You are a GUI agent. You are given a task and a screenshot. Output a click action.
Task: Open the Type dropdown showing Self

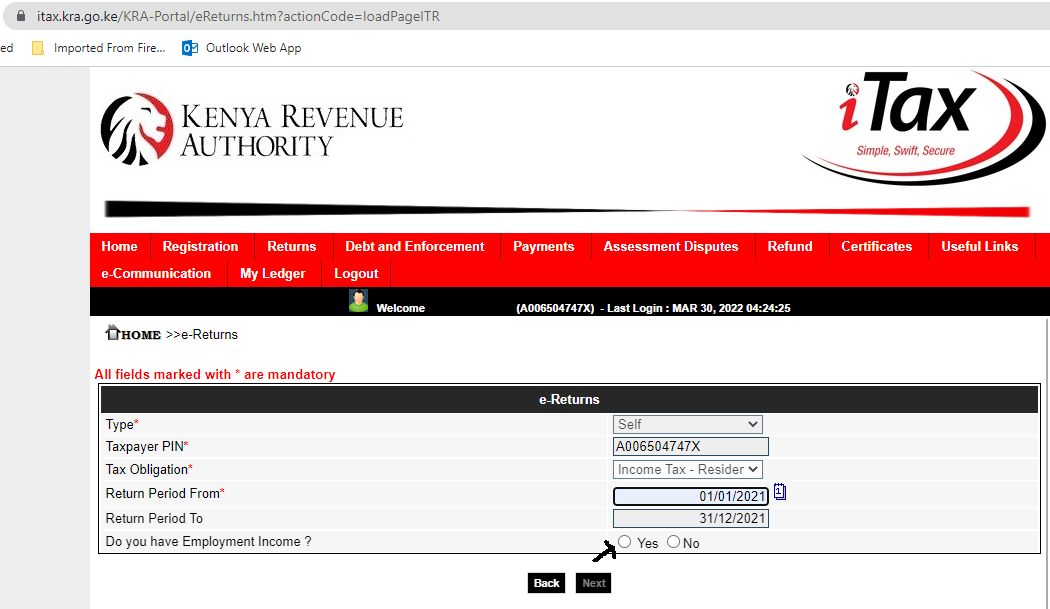coord(687,423)
